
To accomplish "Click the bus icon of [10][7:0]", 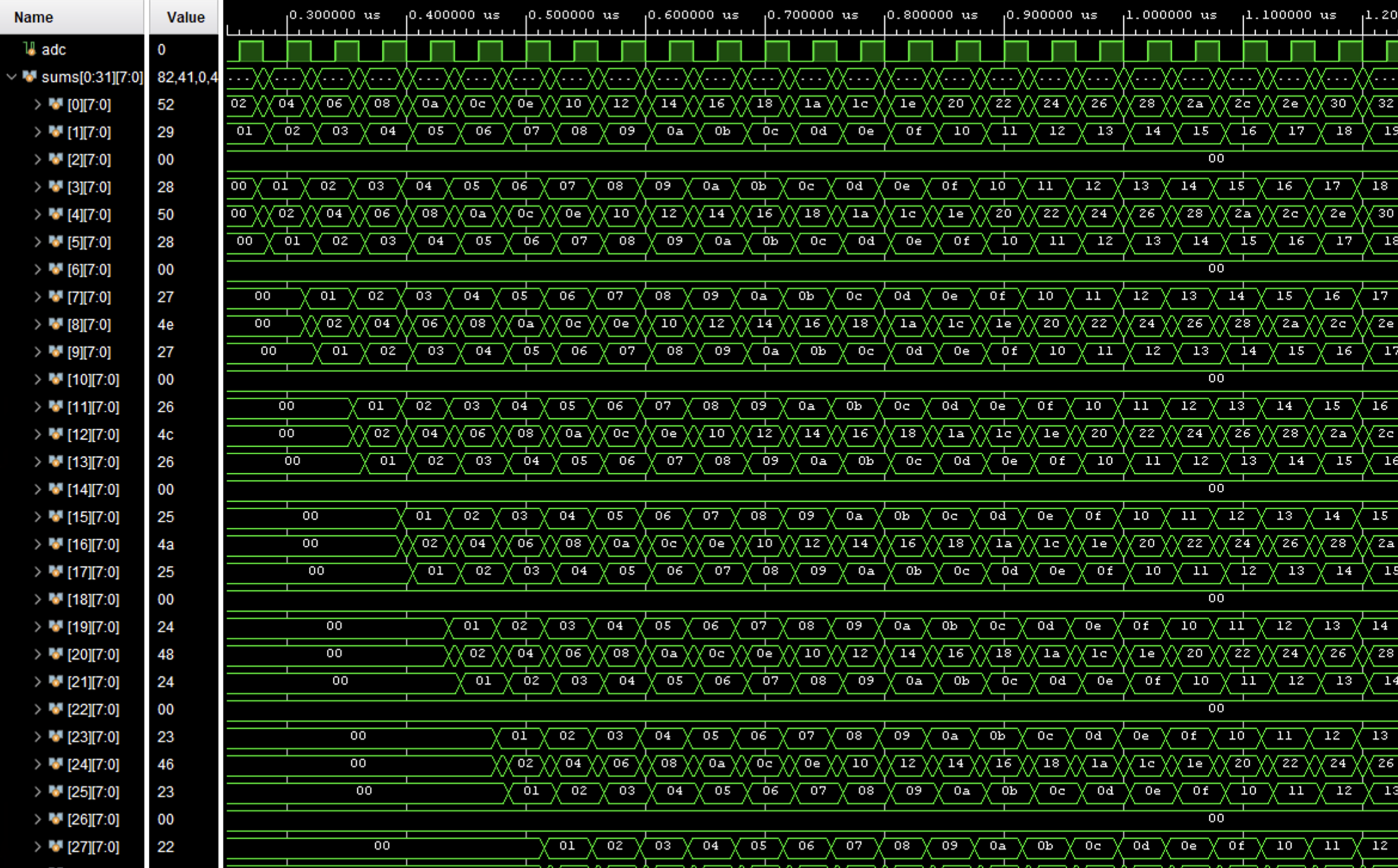I will tap(56, 379).
